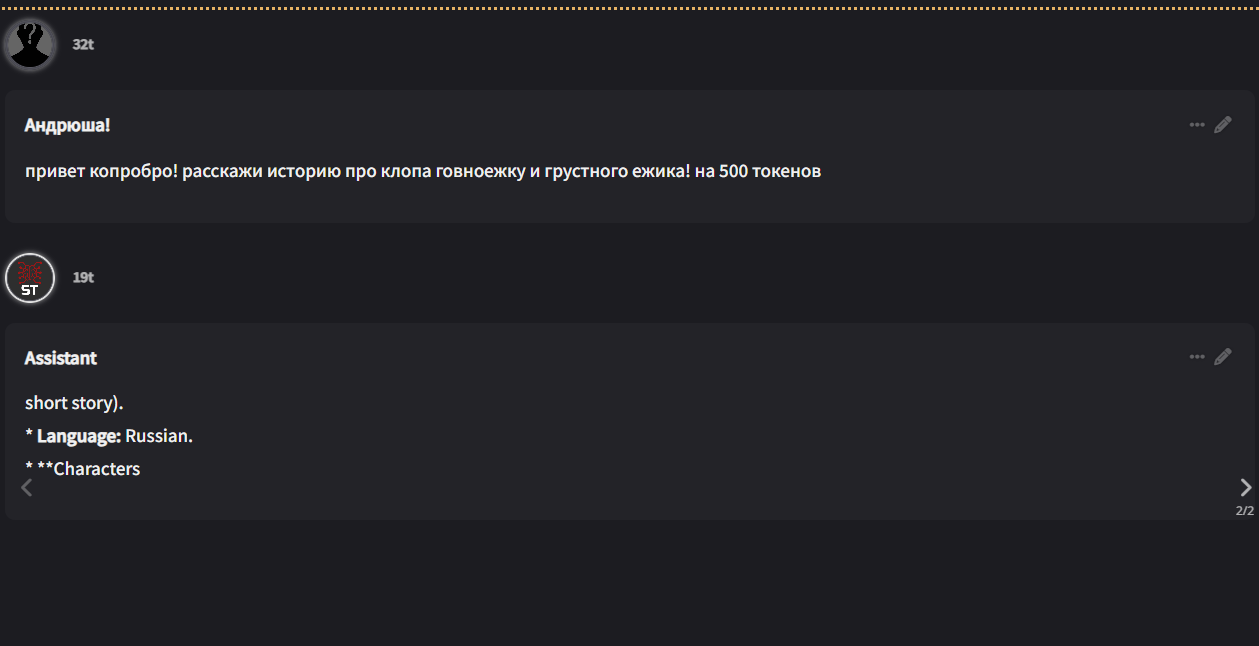Image resolution: width=1259 pixels, height=646 pixels.
Task: Click the dotted divider above the chat
Action: (x=629, y=8)
